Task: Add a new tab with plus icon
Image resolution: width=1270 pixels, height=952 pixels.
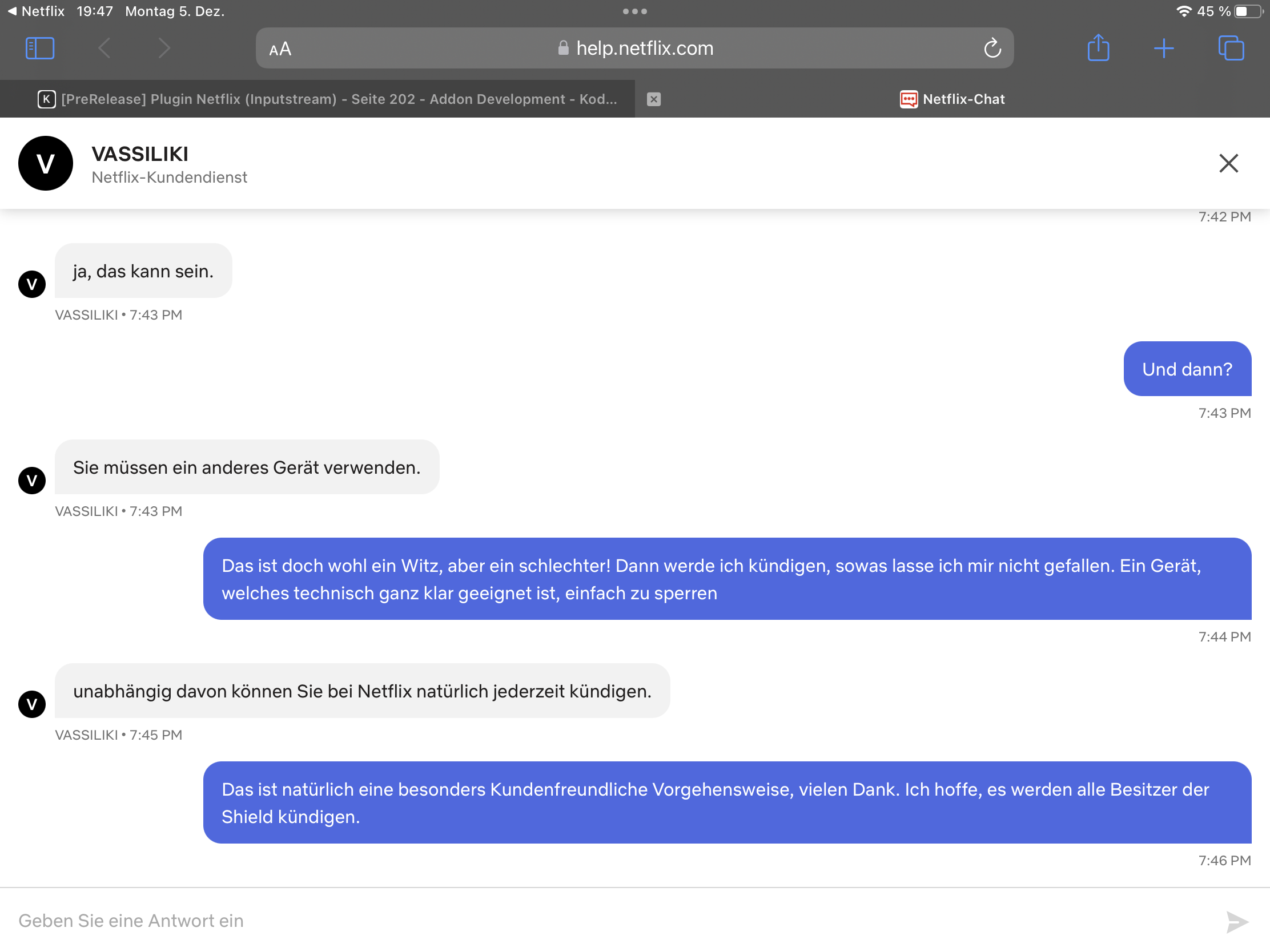Action: click(1164, 48)
